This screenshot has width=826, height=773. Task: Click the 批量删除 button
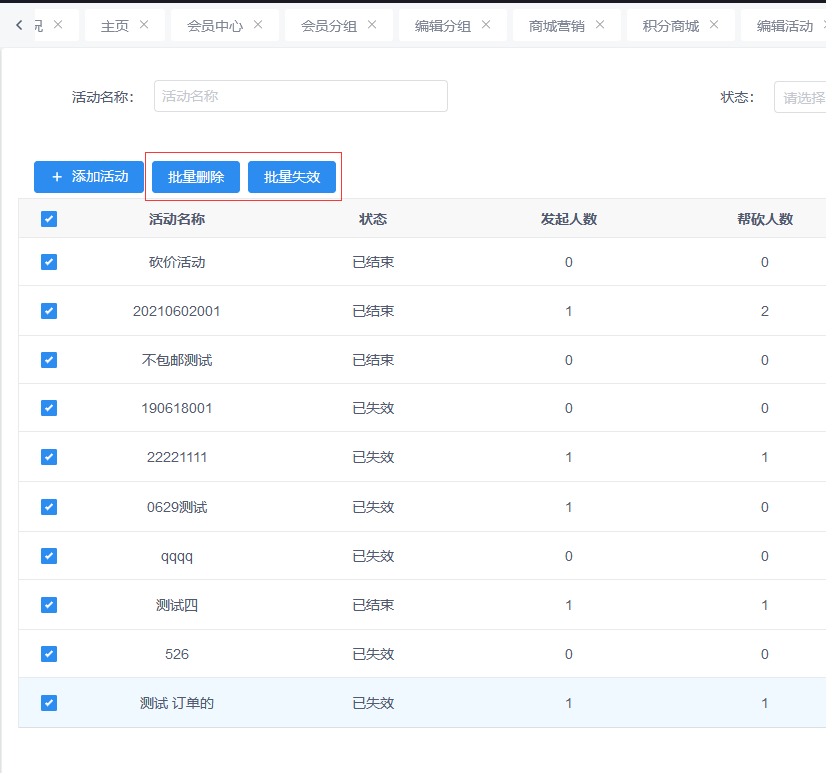coord(196,177)
